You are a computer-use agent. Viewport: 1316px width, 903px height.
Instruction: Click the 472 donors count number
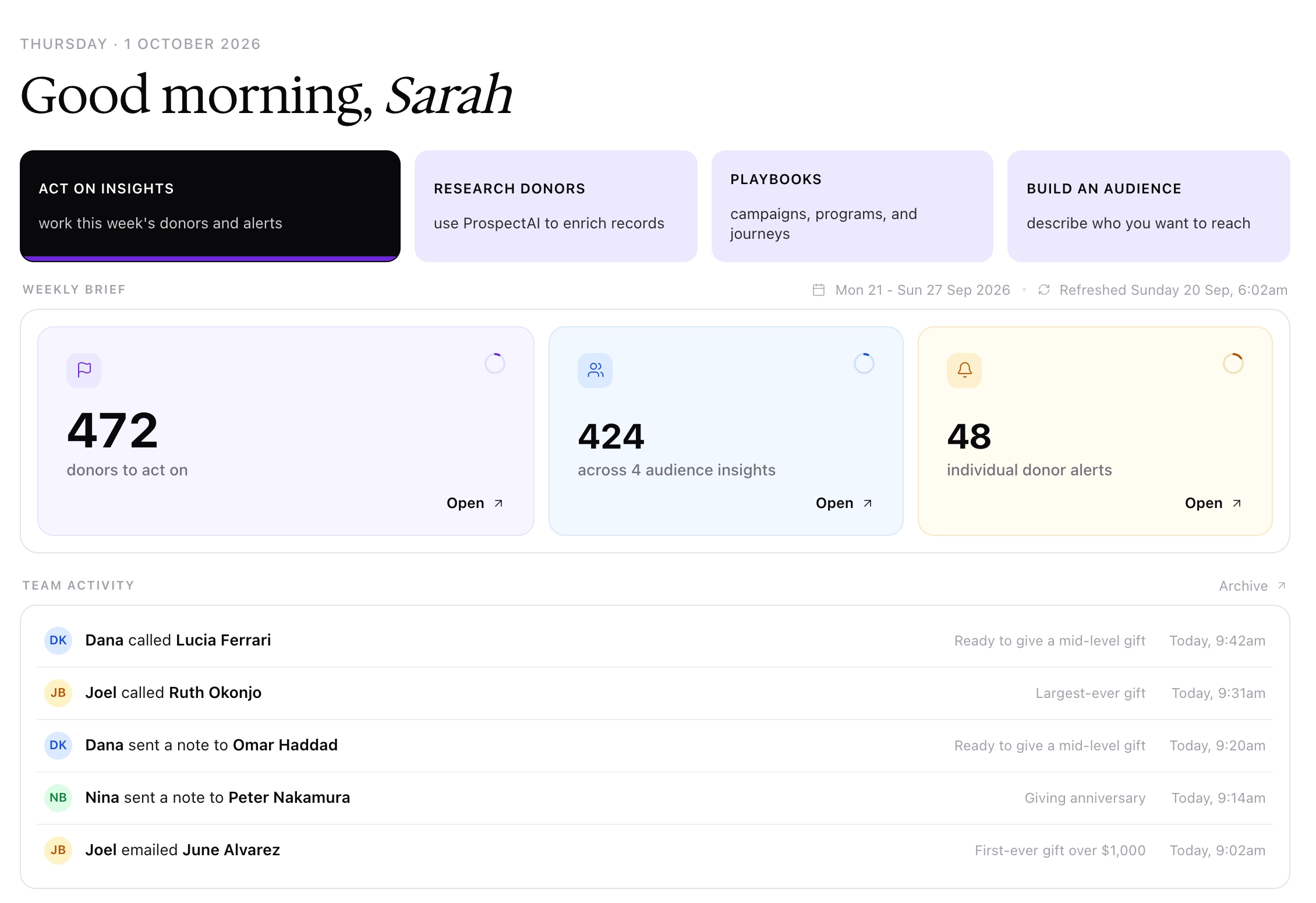[113, 430]
